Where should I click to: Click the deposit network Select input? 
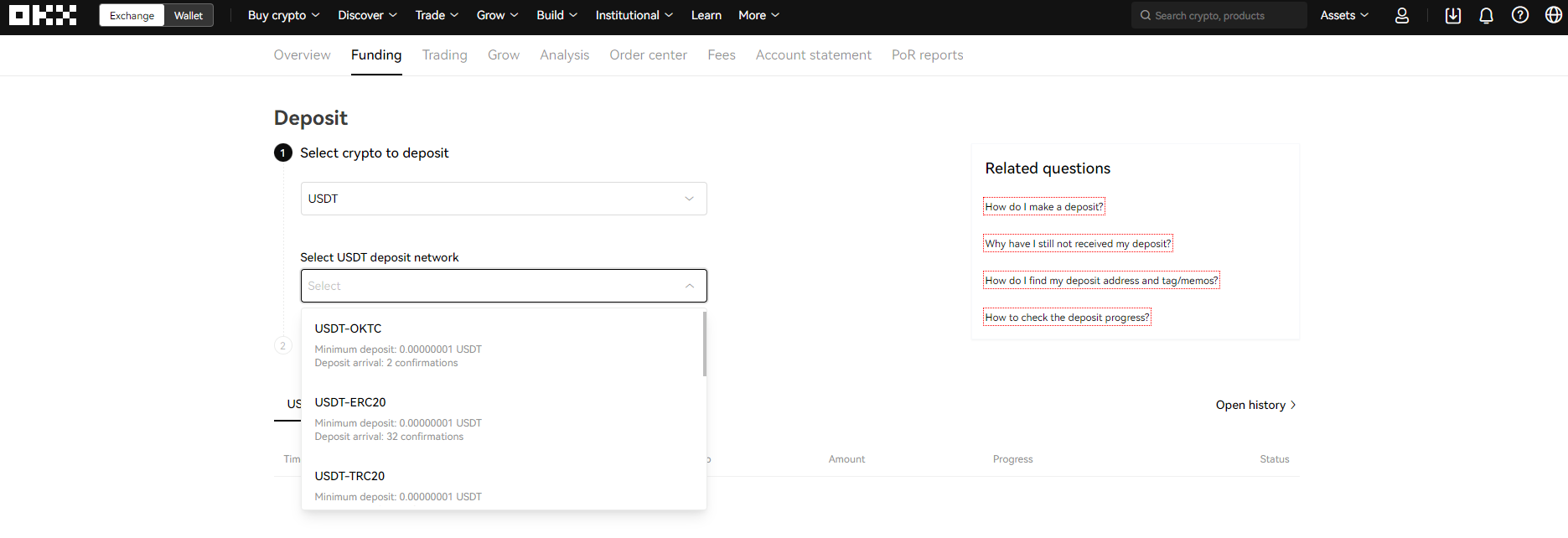point(504,286)
